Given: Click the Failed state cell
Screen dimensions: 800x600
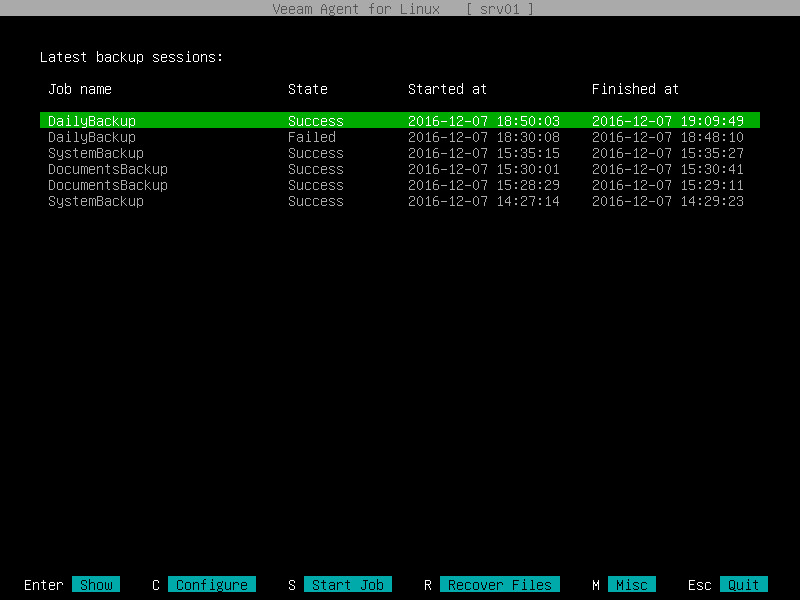Looking at the screenshot, I should coord(312,137).
